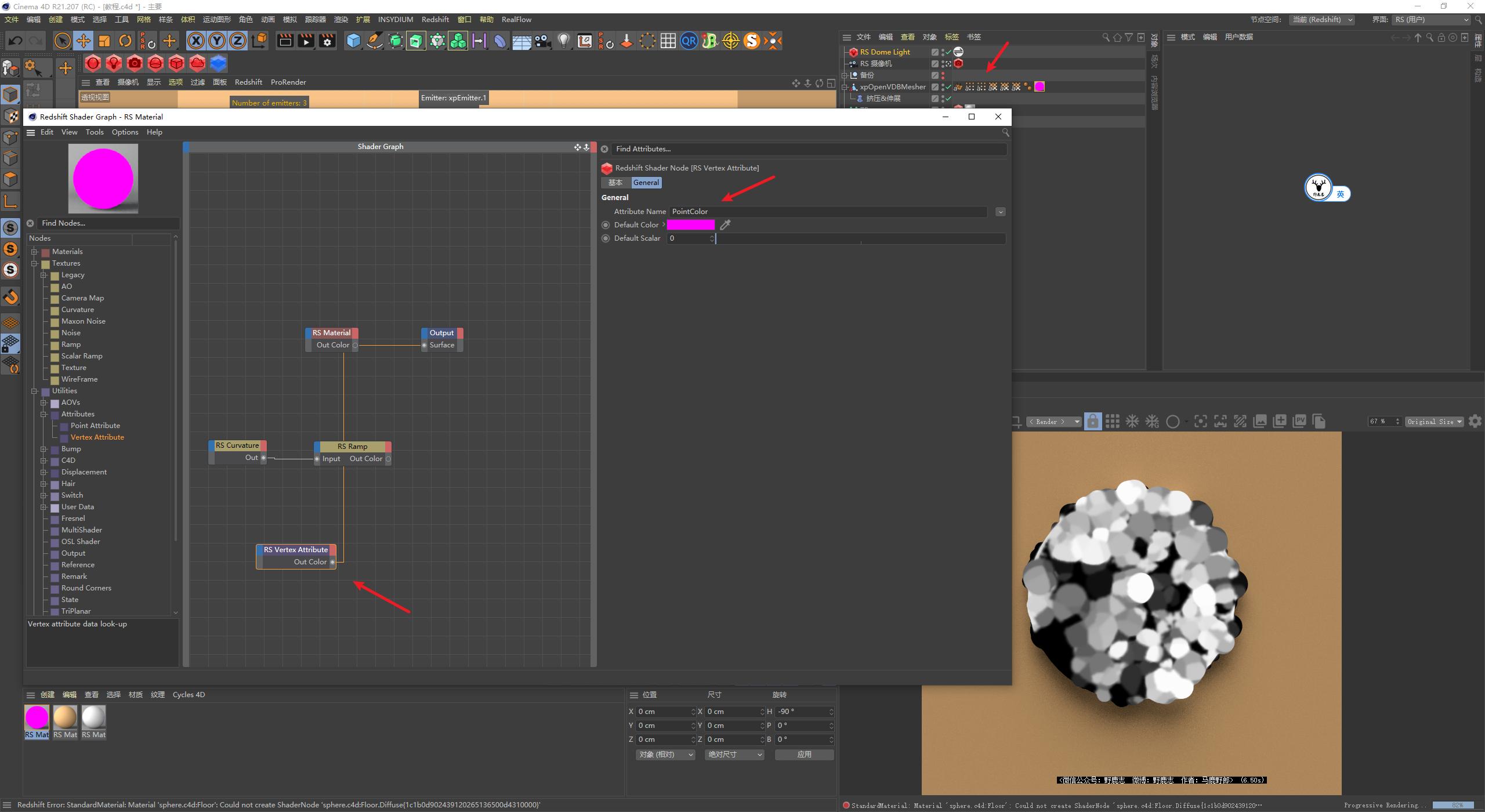
Task: Clear the Find Attributes search field
Action: (x=604, y=148)
